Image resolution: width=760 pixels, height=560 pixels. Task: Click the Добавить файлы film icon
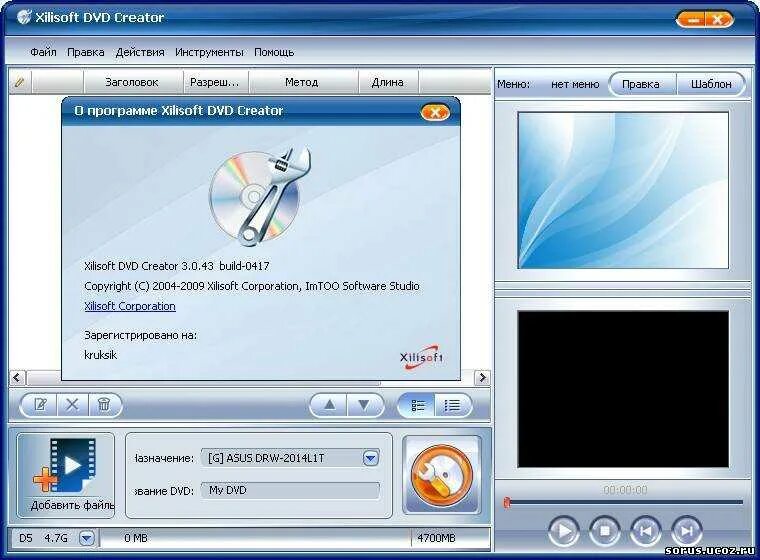(66, 475)
